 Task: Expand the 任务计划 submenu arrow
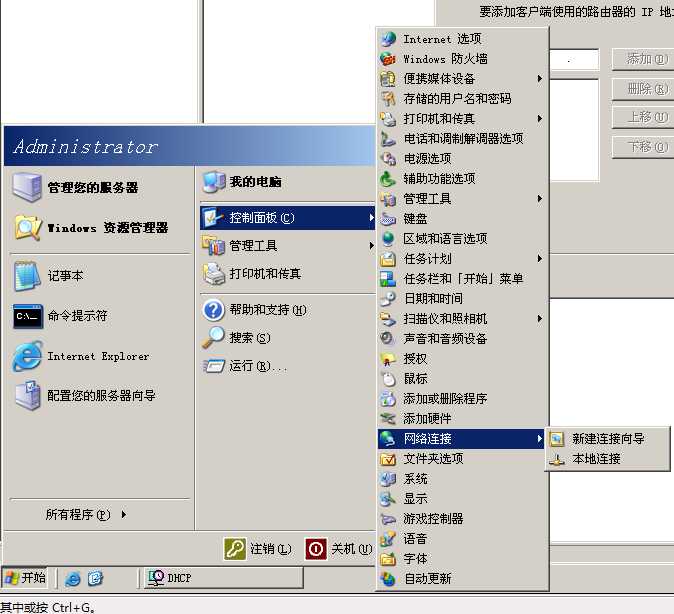539,258
